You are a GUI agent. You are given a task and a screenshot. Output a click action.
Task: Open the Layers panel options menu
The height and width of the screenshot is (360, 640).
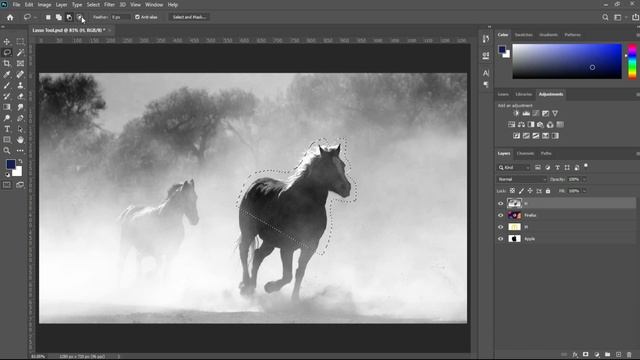coord(638,153)
